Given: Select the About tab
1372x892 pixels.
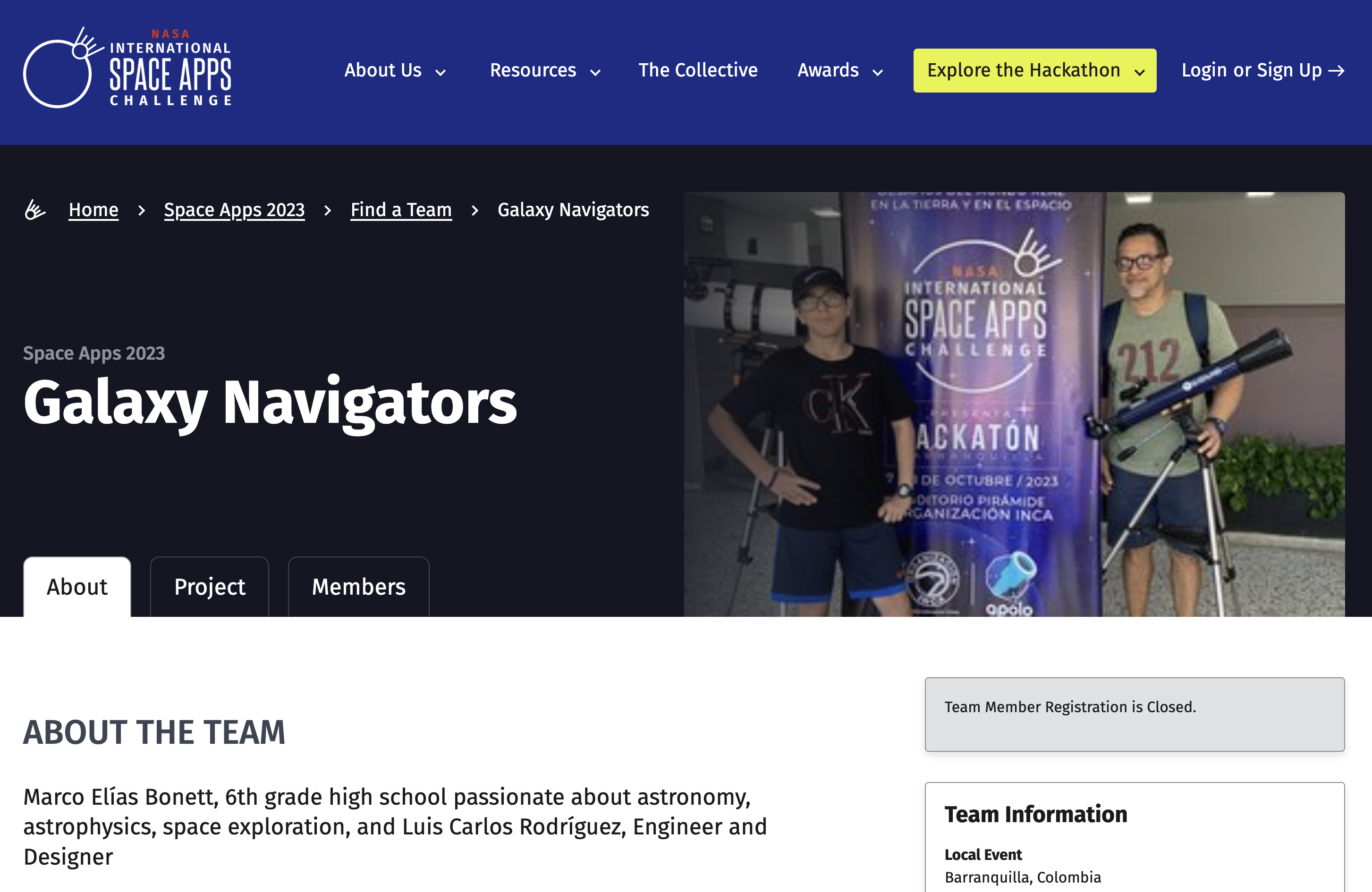Looking at the screenshot, I should tap(77, 587).
